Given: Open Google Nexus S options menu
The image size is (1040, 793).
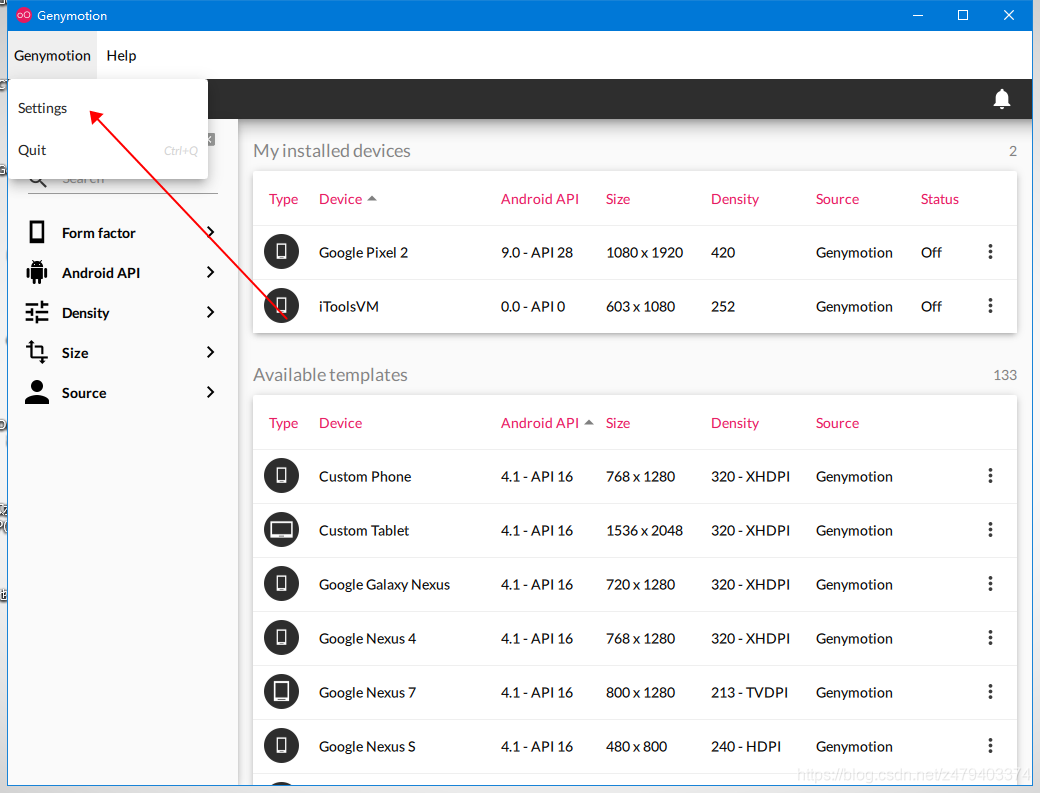Looking at the screenshot, I should (990, 746).
